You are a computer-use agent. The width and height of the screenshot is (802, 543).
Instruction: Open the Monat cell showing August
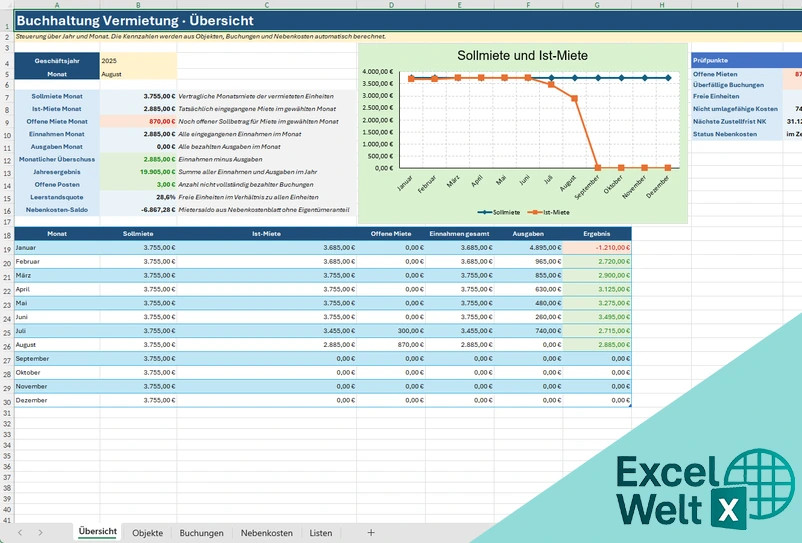point(138,74)
